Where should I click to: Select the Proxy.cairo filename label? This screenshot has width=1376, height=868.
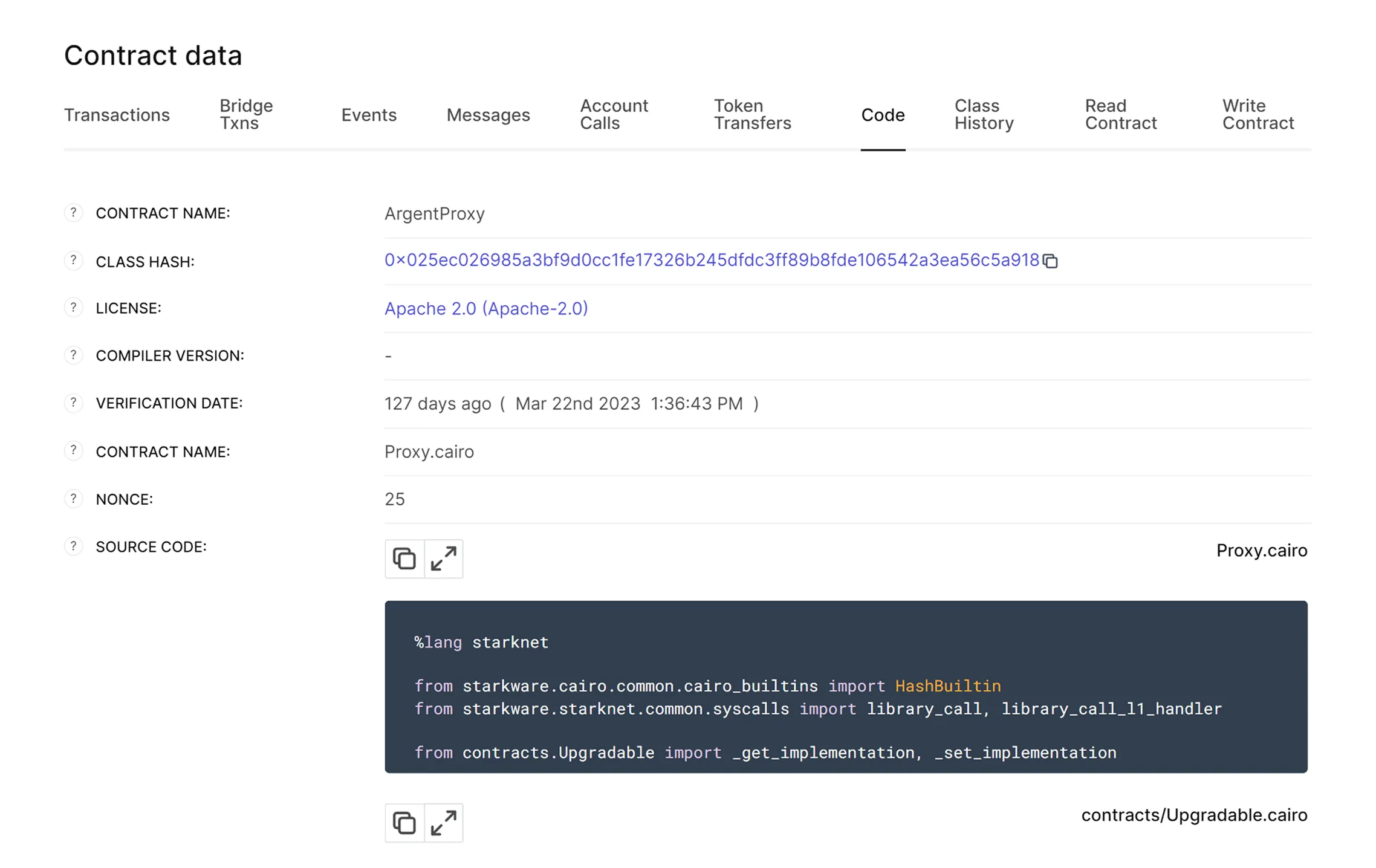pyautogui.click(x=1261, y=550)
